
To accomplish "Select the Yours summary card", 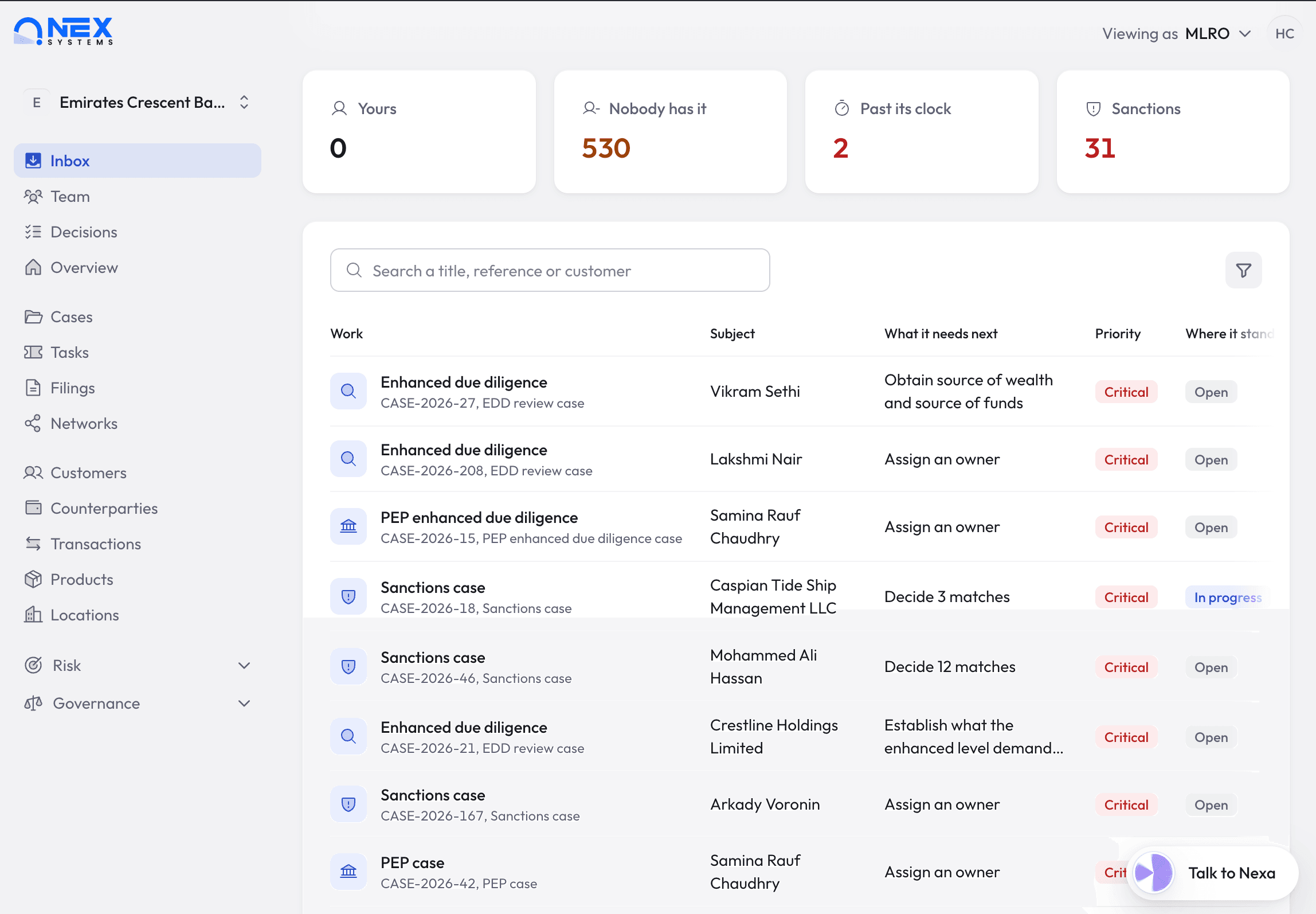I will pos(419,132).
